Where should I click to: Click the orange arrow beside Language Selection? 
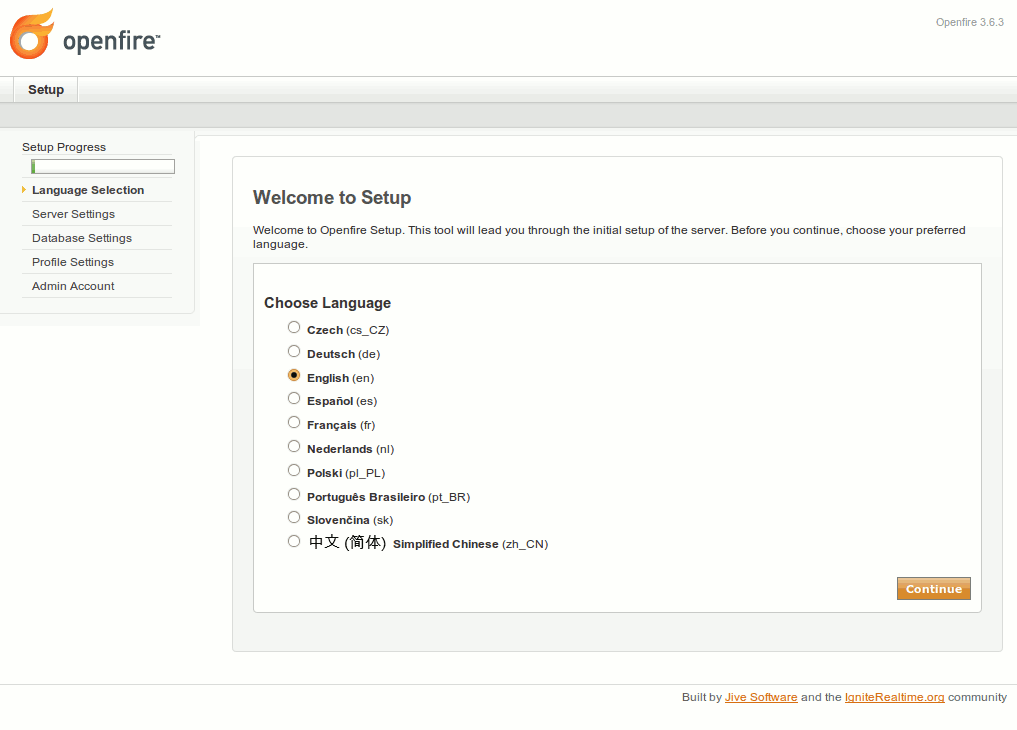pyautogui.click(x=23, y=190)
